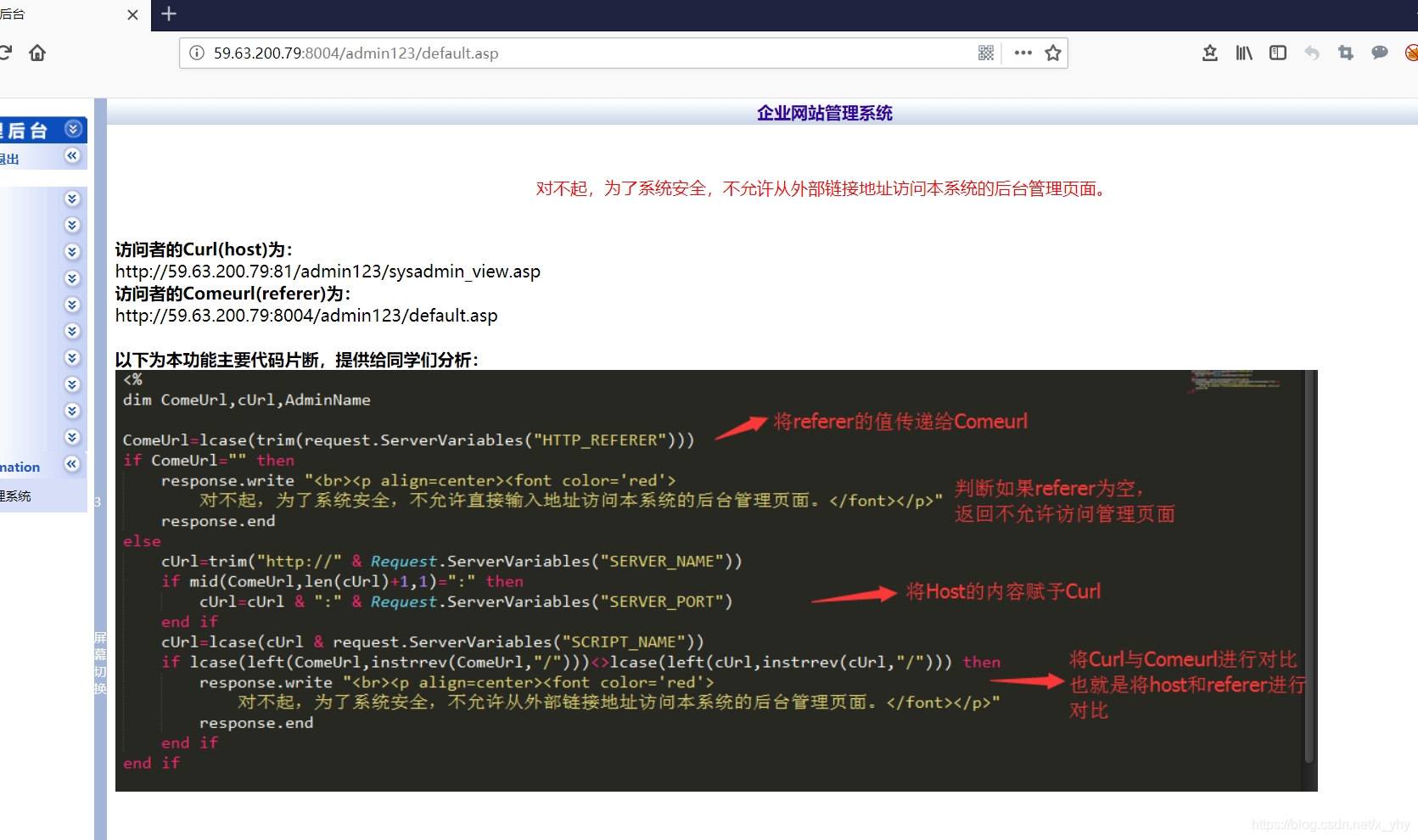Click the 以下为本功能主要代码片断 heading
1418x840 pixels.
coord(297,360)
